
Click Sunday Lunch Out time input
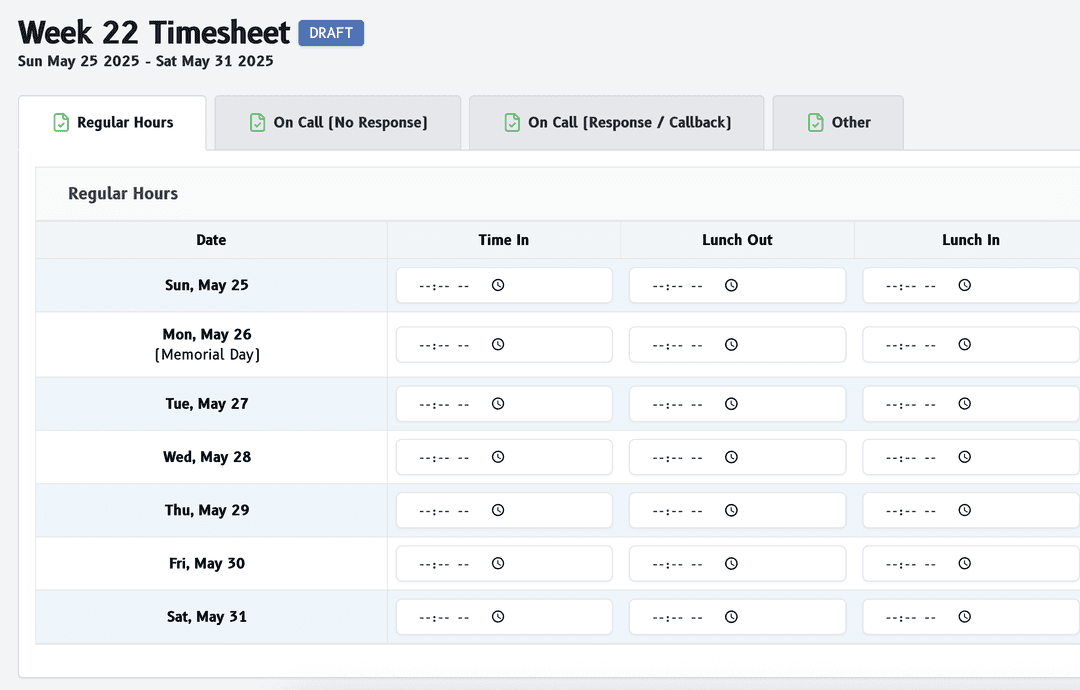tap(678, 285)
